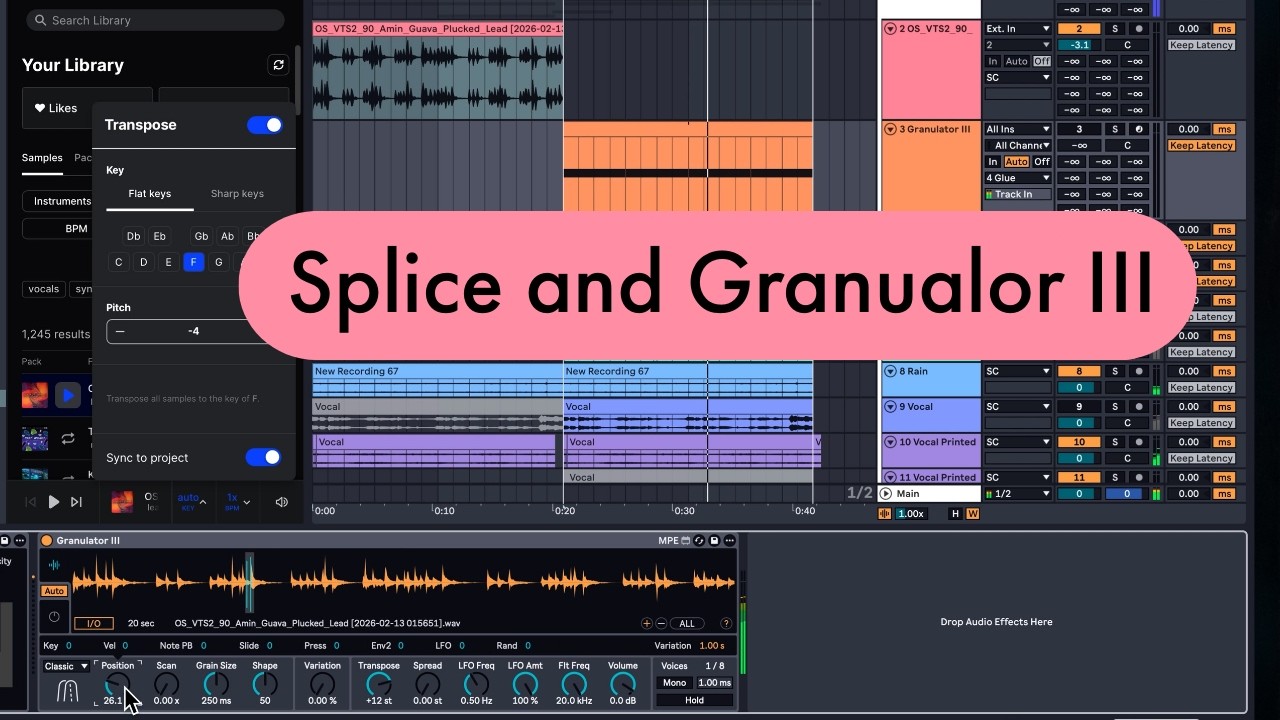Set Granulator track monitor to In

(993, 162)
